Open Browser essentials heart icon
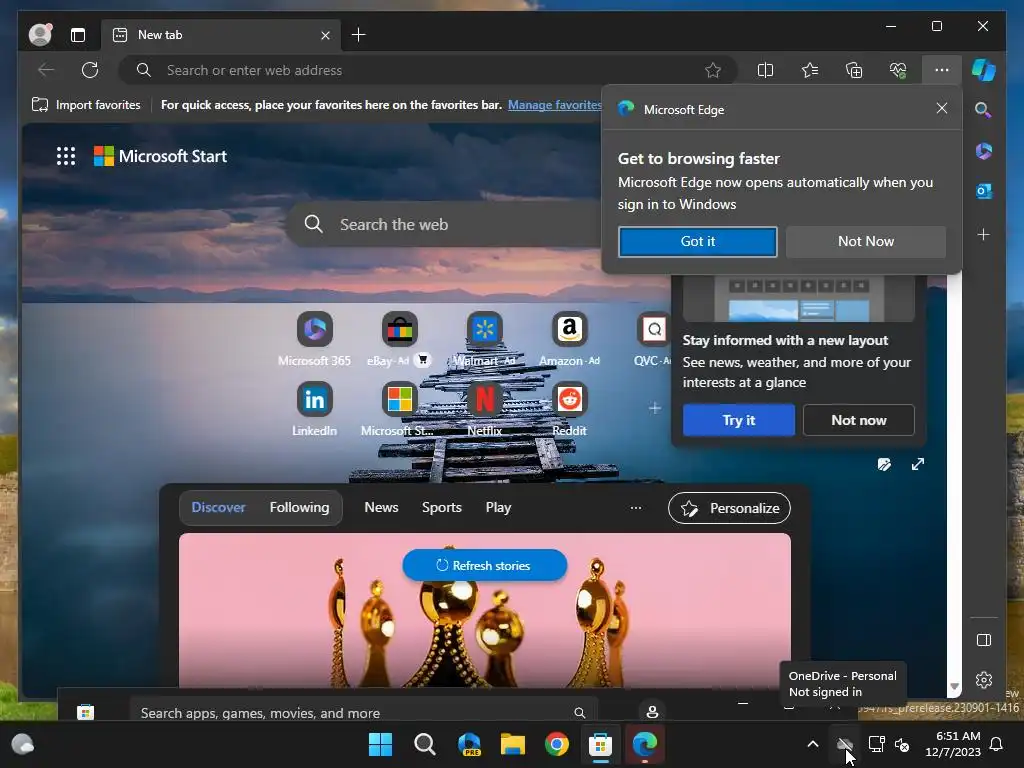The image size is (1024, 768). pos(899,70)
